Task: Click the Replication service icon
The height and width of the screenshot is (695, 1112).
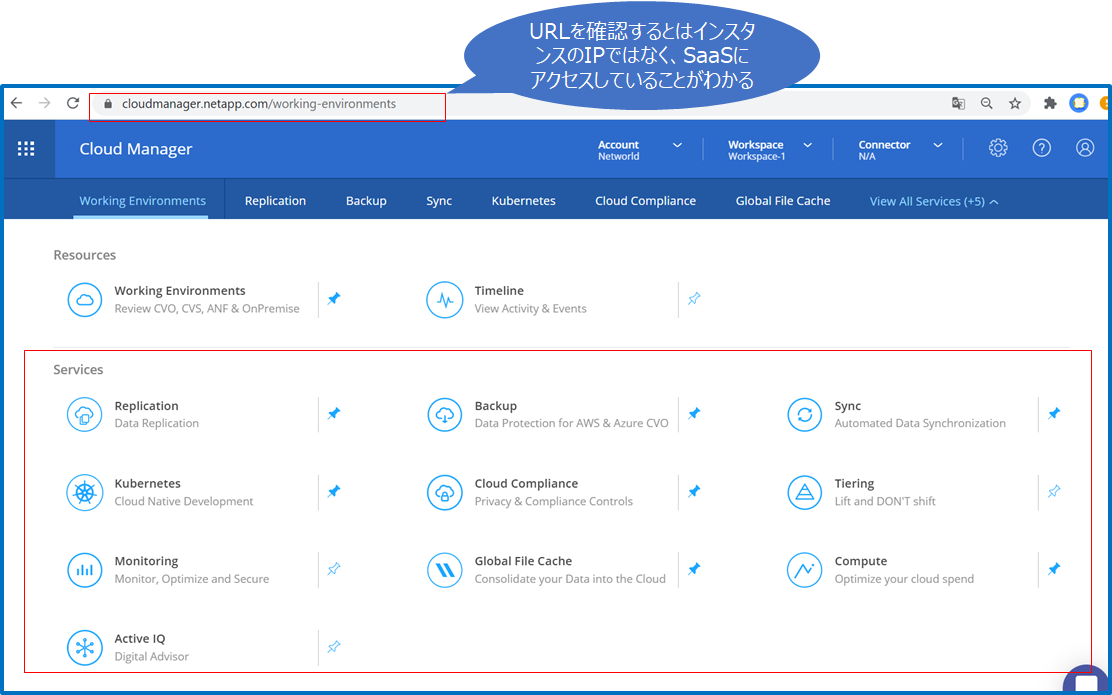Action: [x=84, y=414]
